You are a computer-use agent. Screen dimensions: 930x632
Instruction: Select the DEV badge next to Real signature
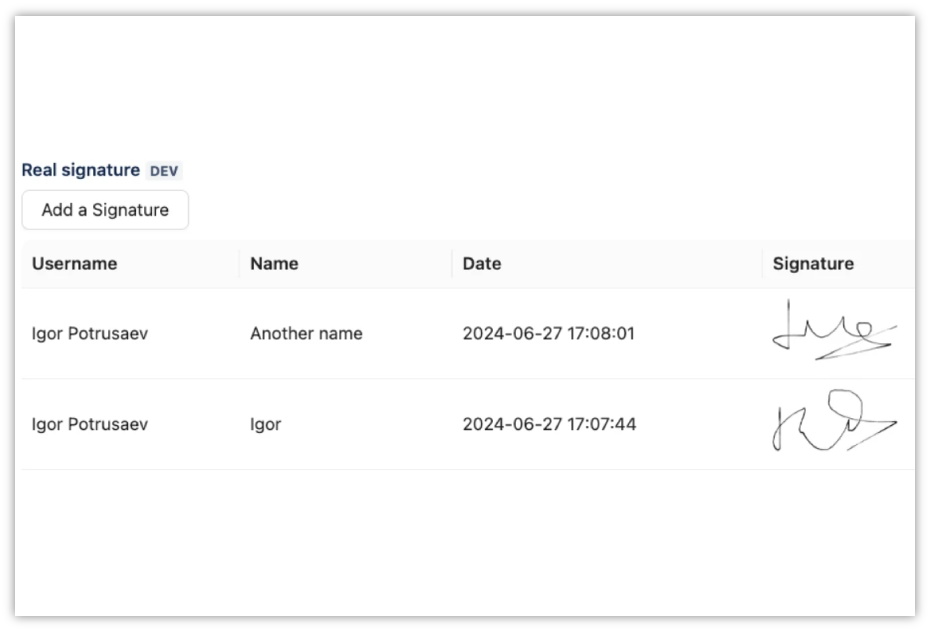pyautogui.click(x=164, y=171)
